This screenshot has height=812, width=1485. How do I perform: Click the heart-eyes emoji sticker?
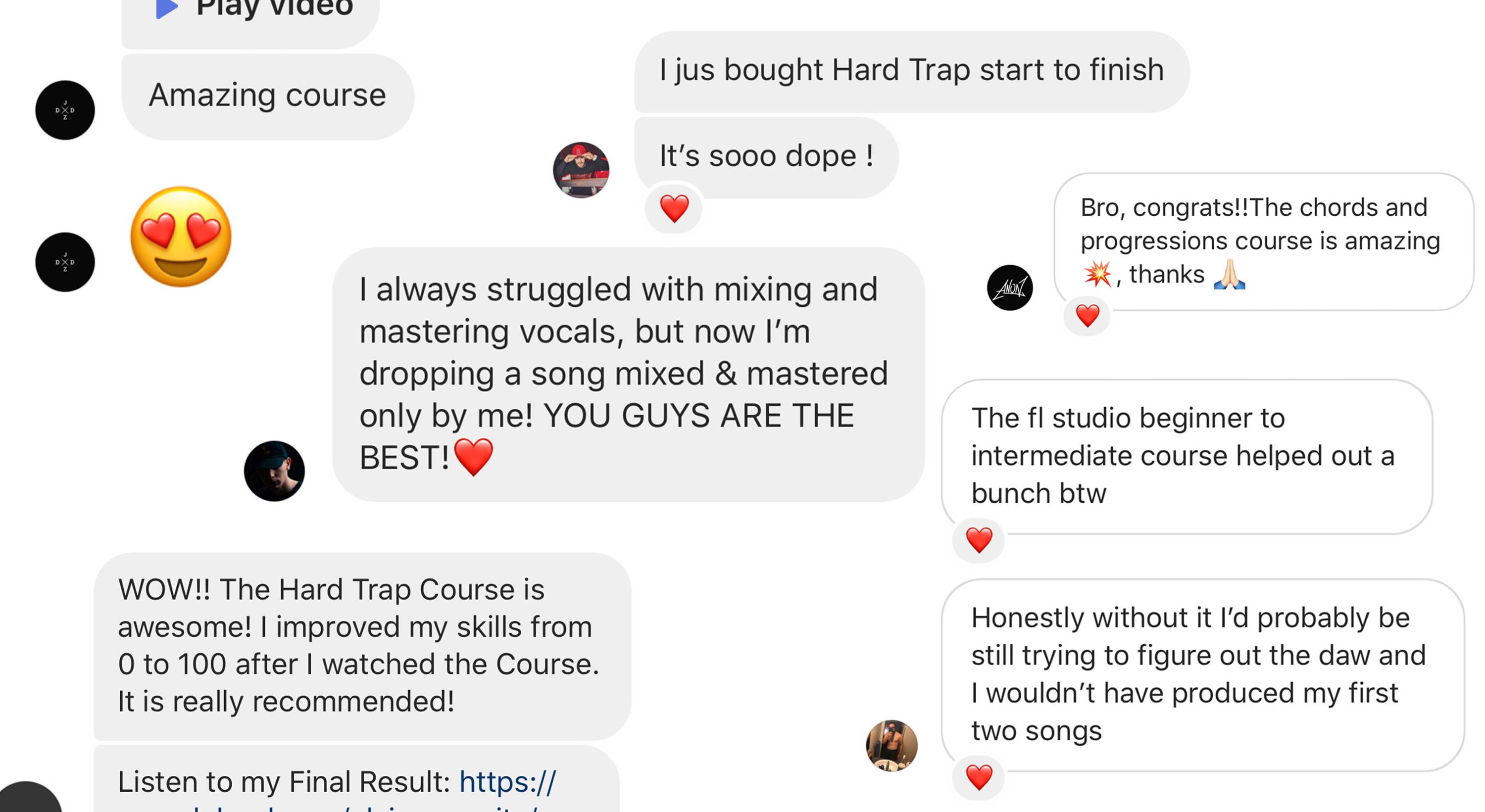click(181, 237)
